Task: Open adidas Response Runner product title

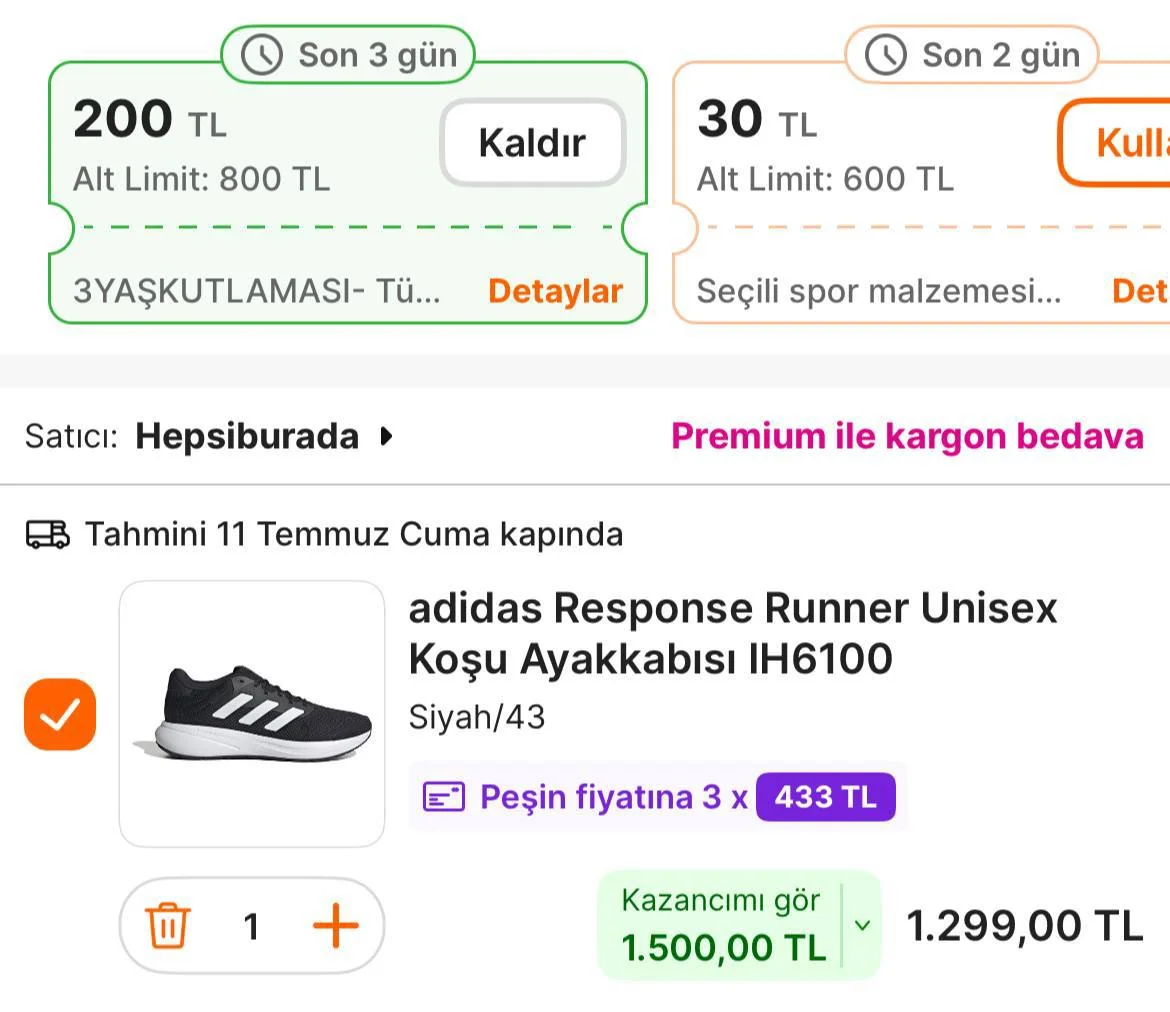Action: (732, 633)
